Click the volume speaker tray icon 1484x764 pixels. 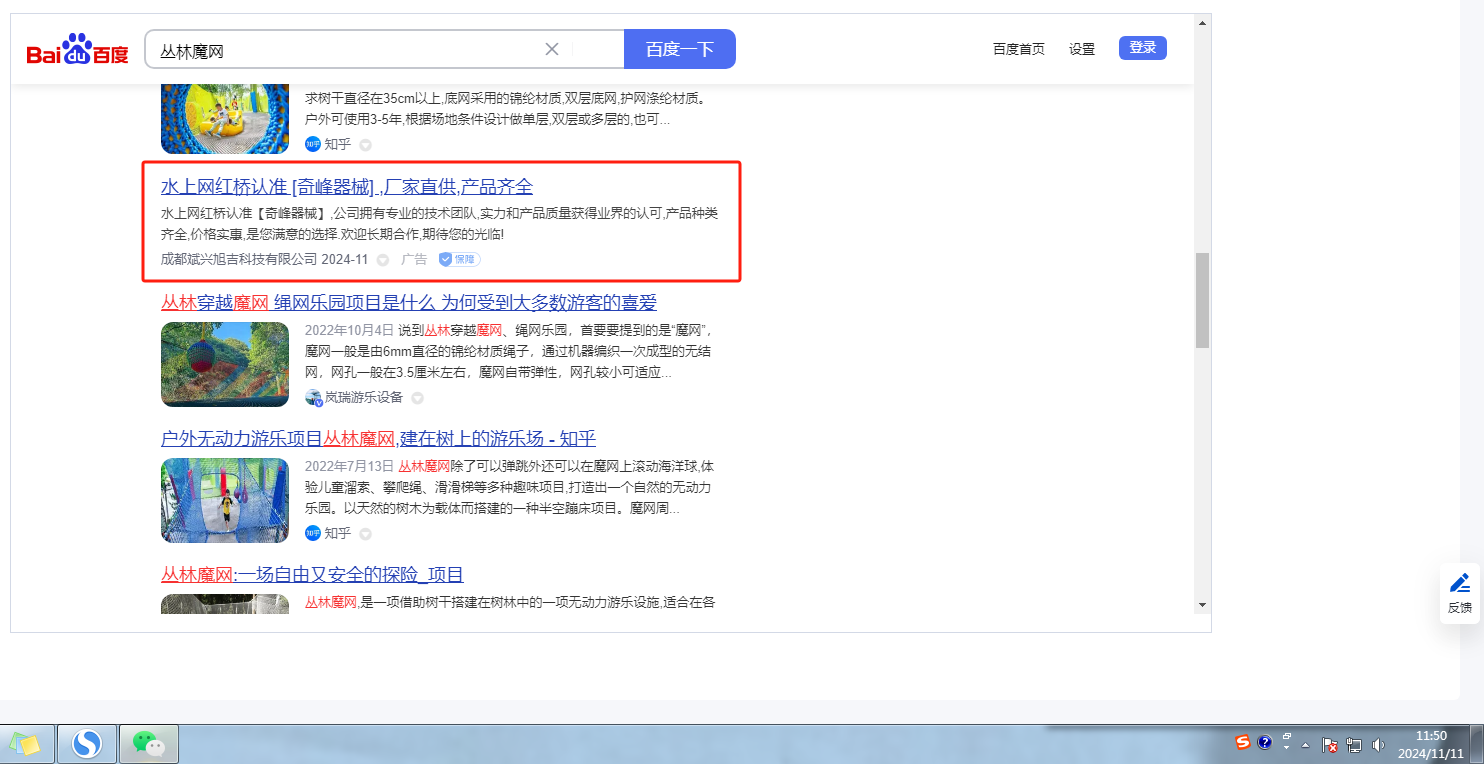1378,744
